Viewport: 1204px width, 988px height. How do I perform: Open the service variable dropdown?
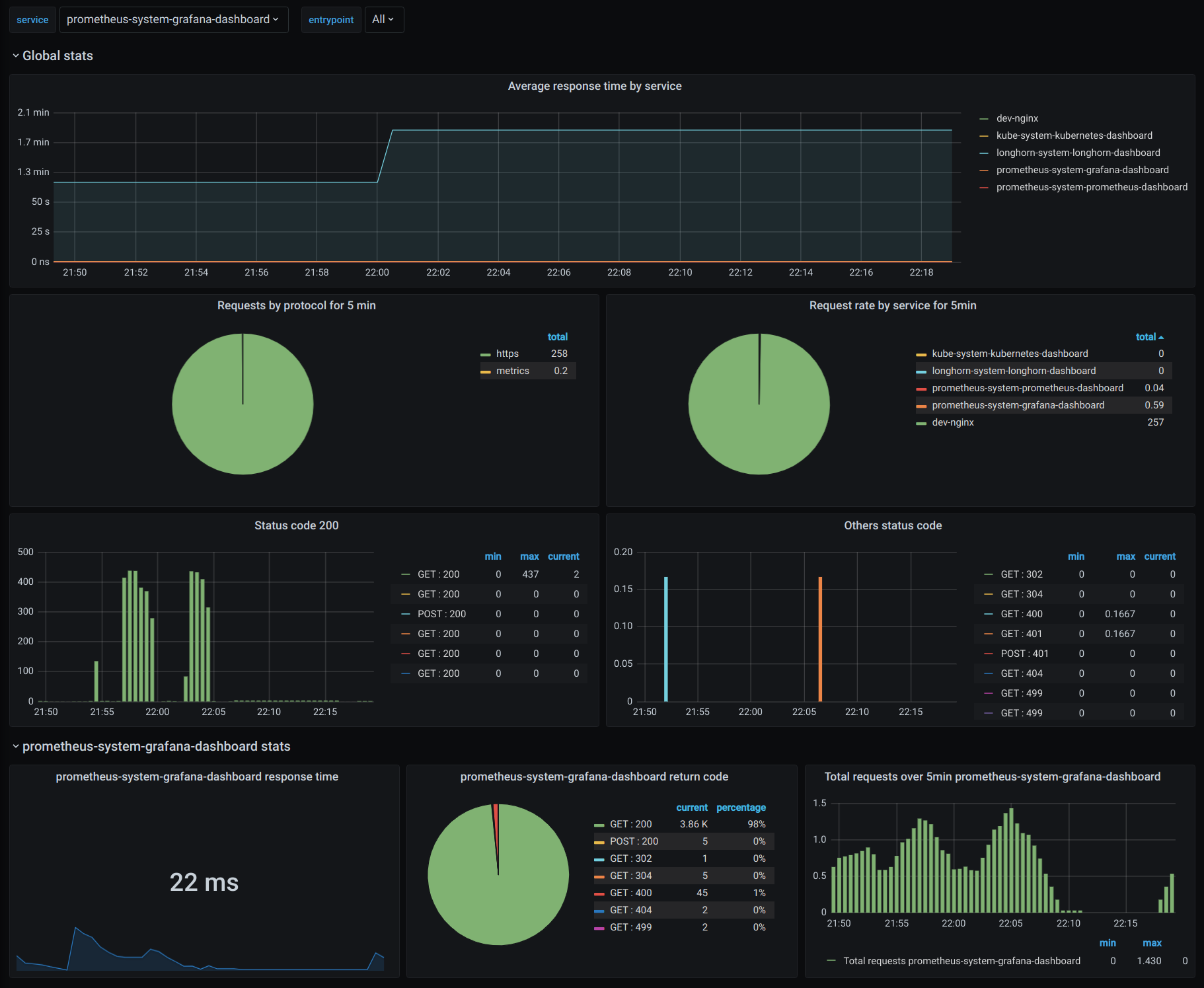click(174, 20)
